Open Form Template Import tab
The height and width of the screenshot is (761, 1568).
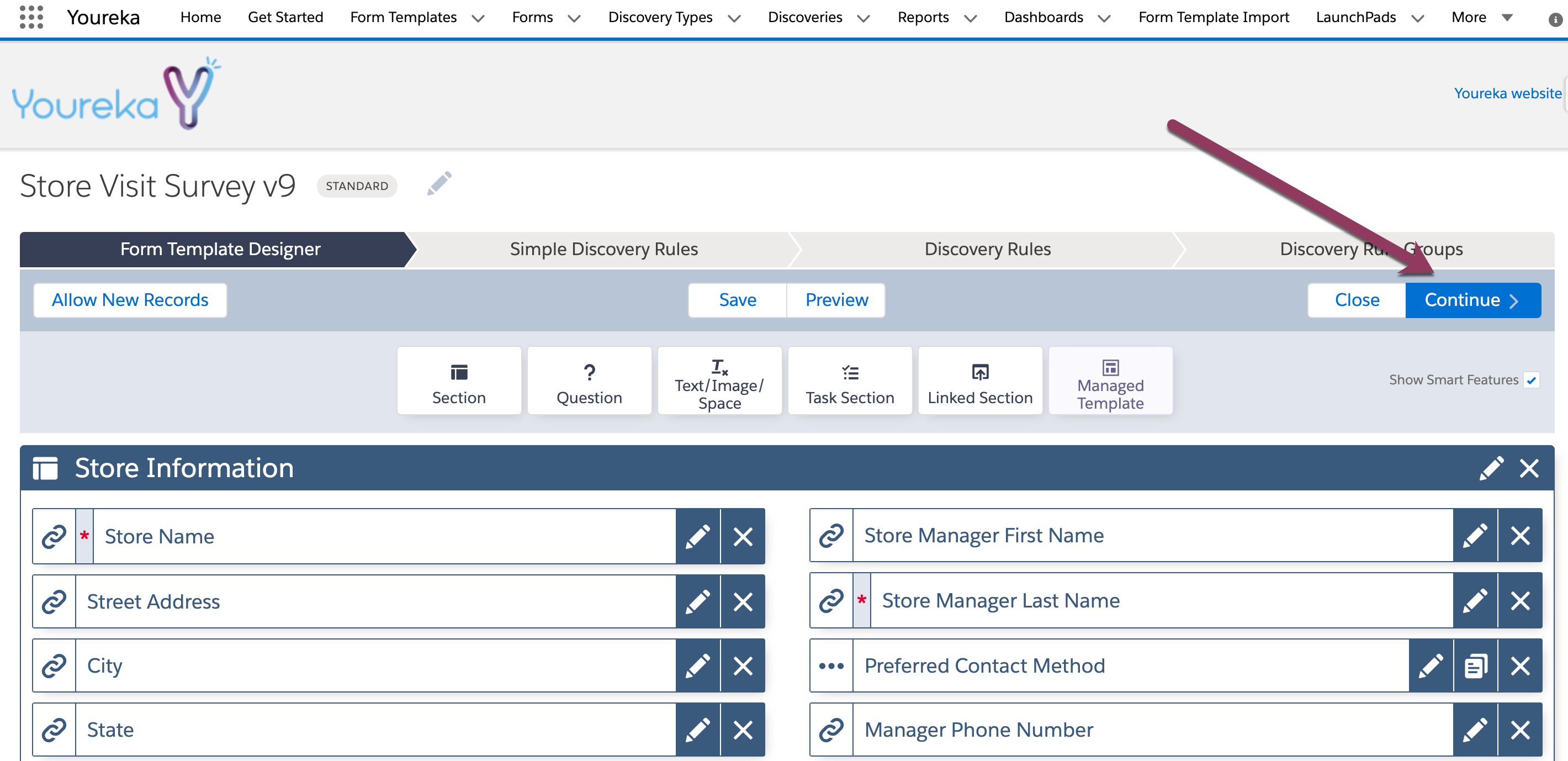click(1213, 17)
